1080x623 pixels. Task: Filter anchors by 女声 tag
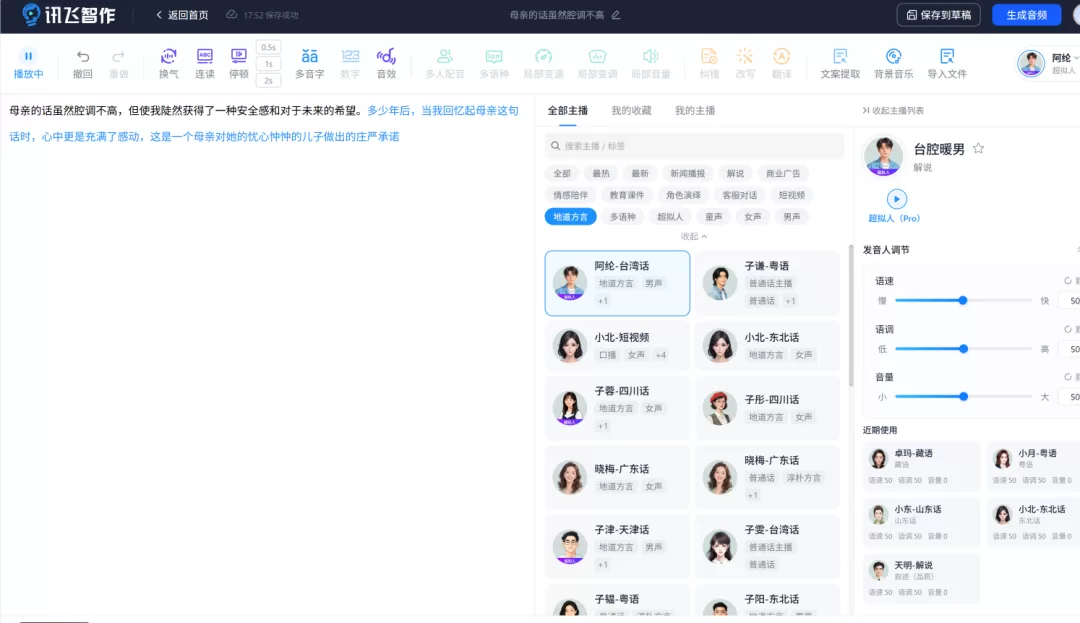pos(753,217)
